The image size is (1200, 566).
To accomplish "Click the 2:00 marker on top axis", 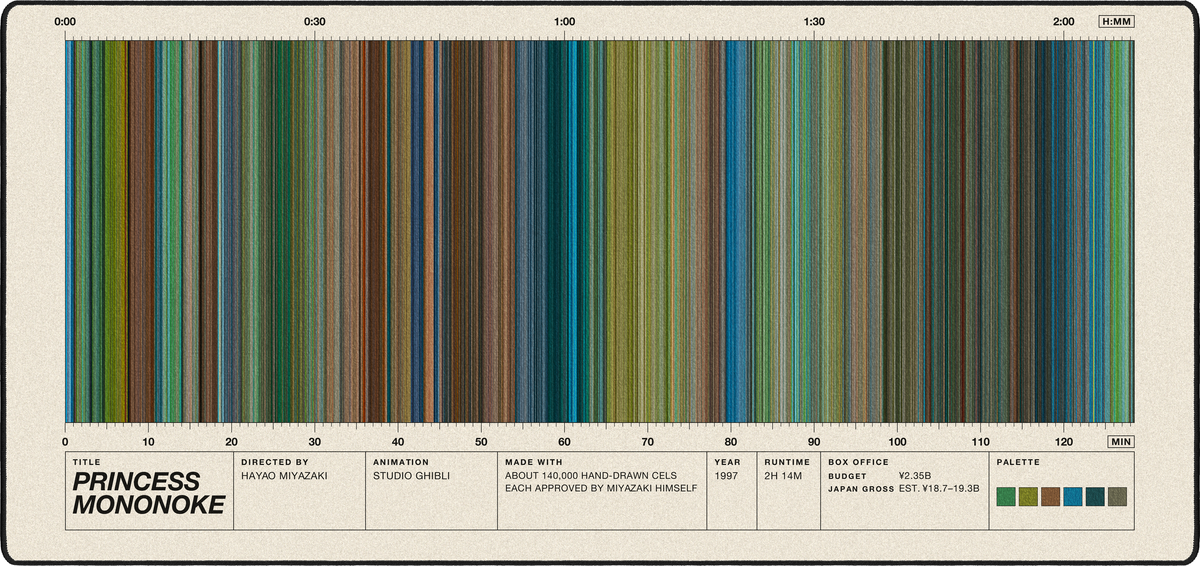I will pyautogui.click(x=1064, y=21).
